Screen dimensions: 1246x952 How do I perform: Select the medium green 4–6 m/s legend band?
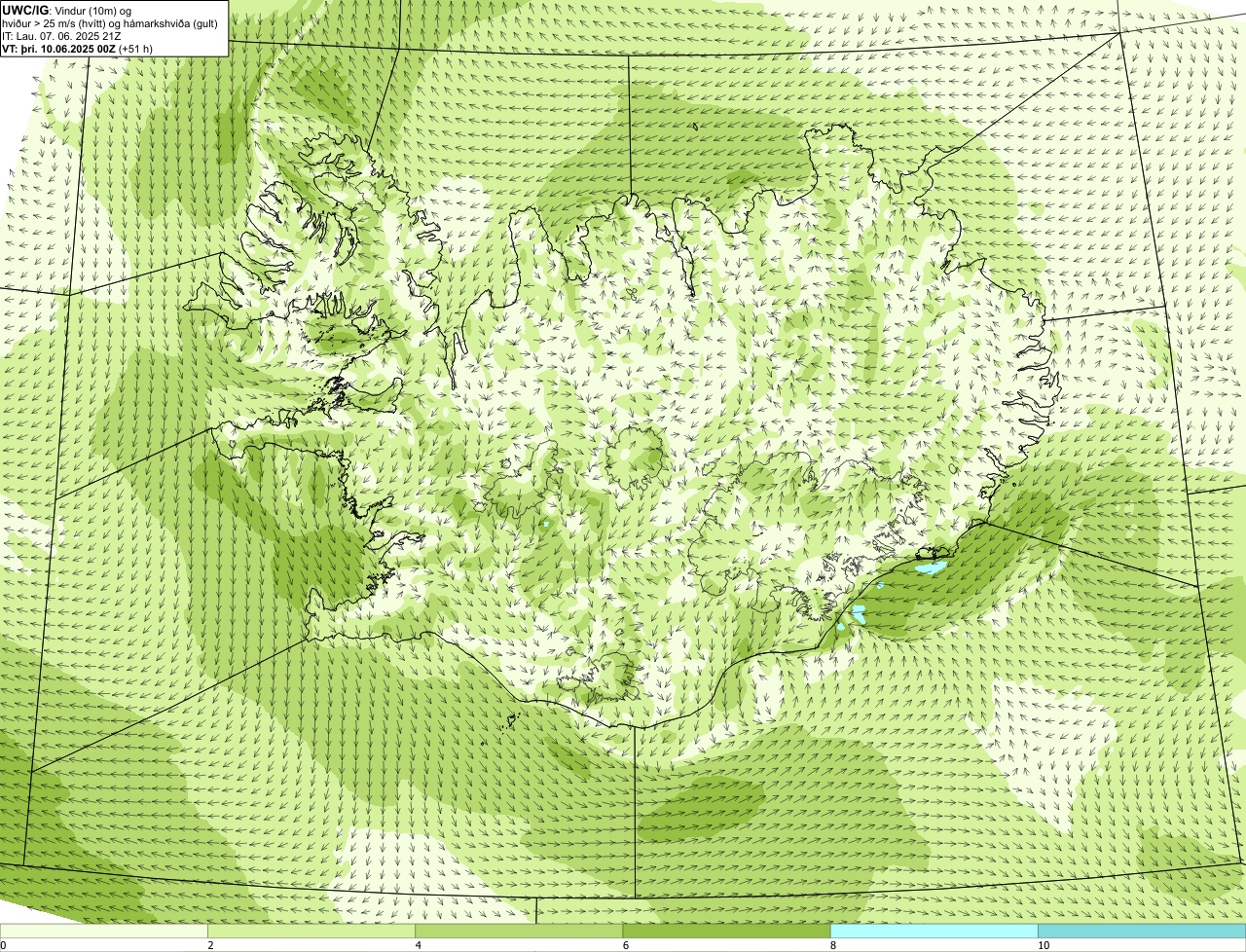519,931
